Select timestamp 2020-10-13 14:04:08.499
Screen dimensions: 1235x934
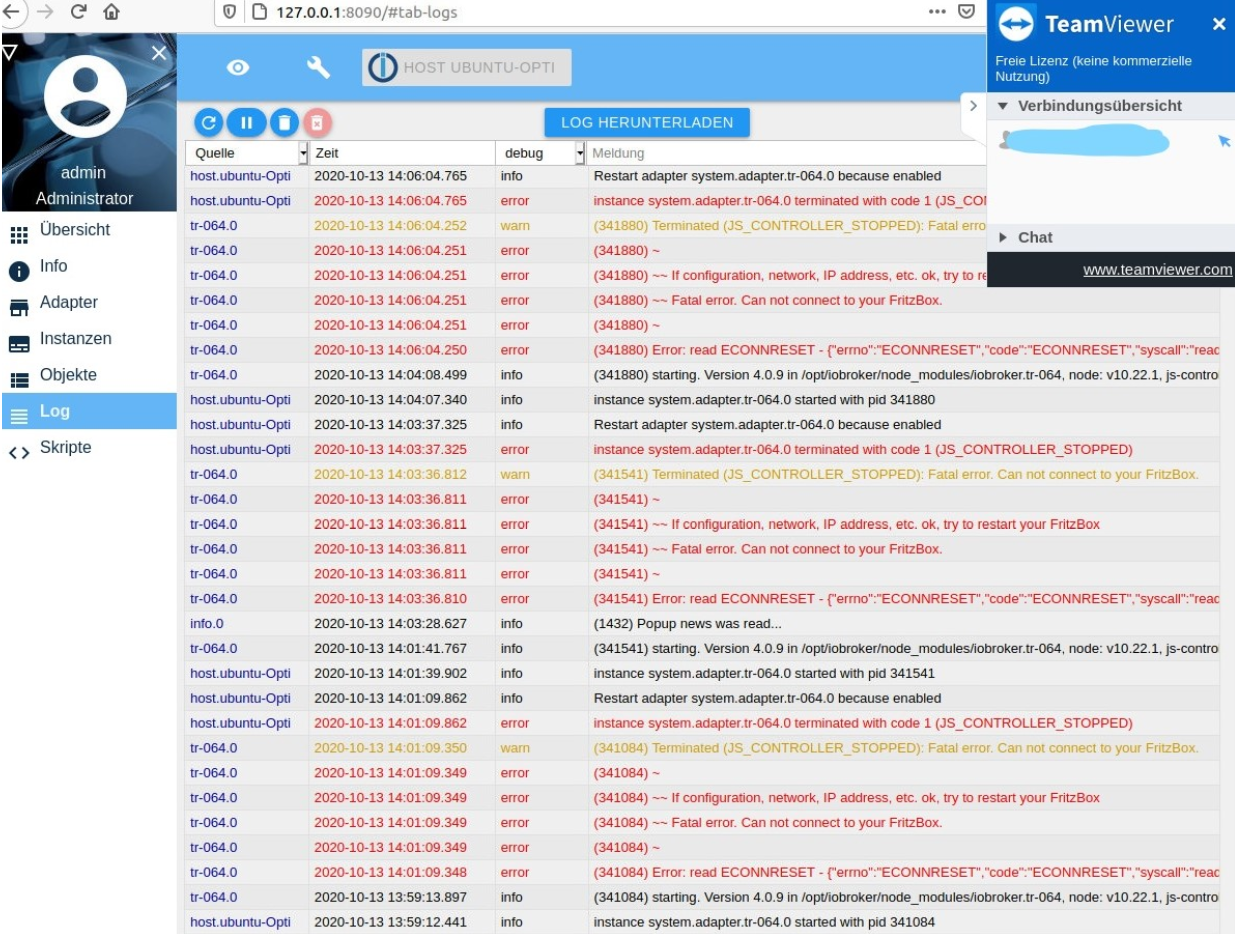[390, 374]
